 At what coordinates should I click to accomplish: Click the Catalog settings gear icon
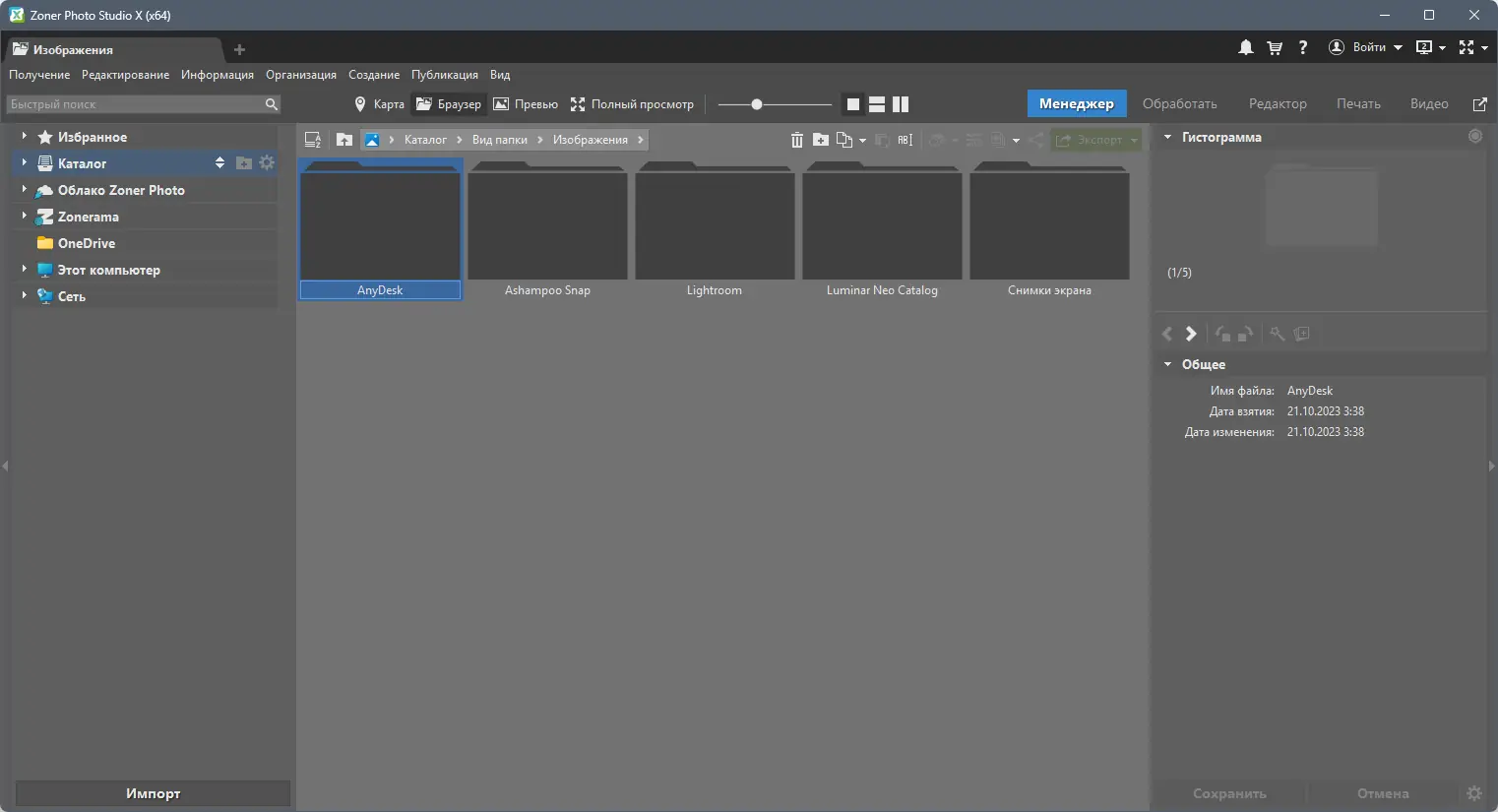(x=267, y=162)
